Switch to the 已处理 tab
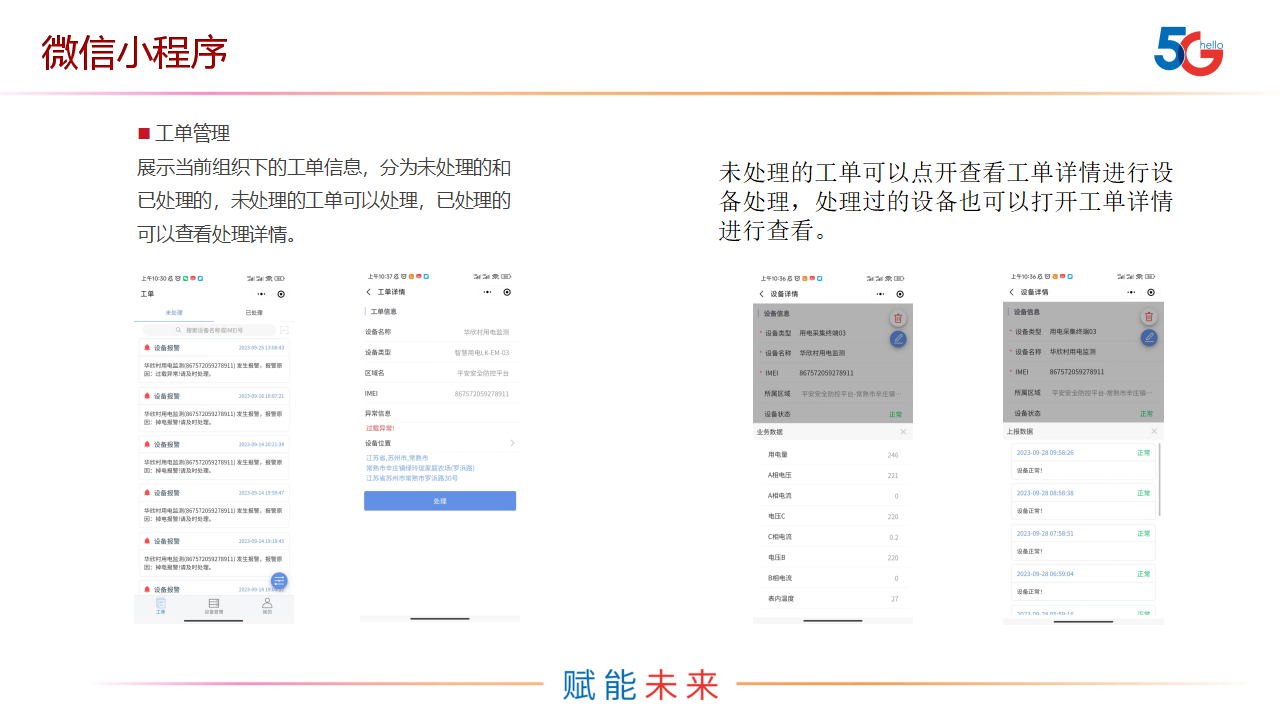This screenshot has width=1280, height=720. (254, 313)
